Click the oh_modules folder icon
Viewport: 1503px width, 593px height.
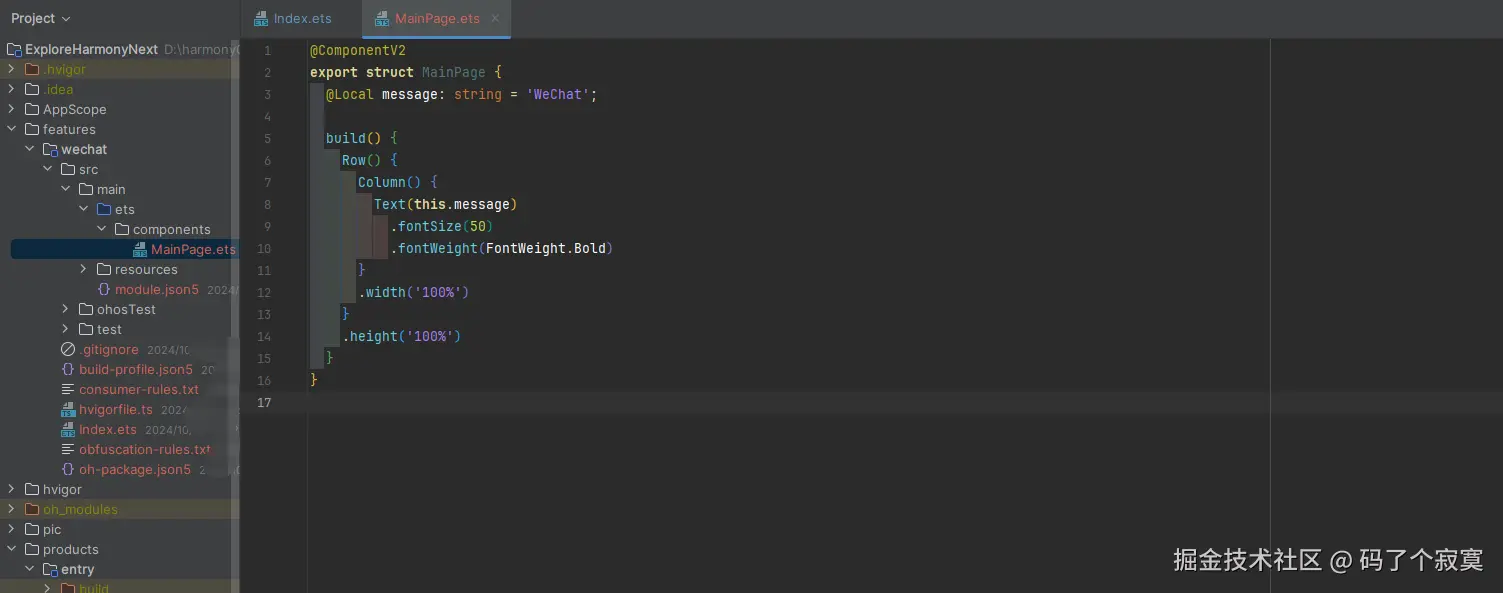pyautogui.click(x=32, y=509)
